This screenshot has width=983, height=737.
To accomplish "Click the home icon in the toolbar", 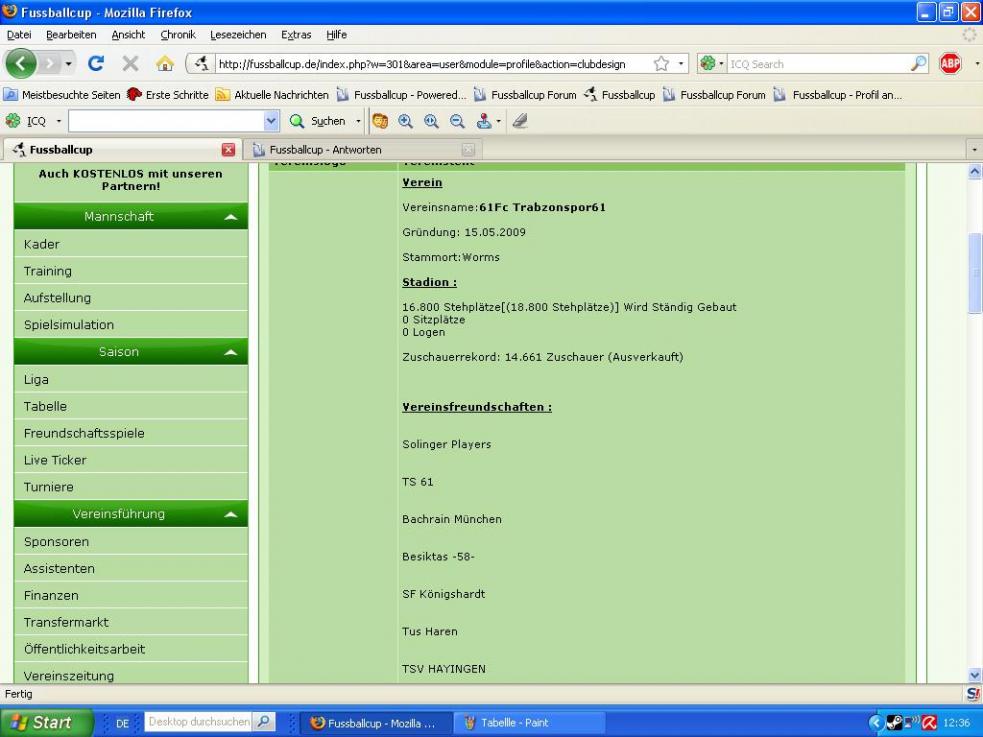I will 164,64.
